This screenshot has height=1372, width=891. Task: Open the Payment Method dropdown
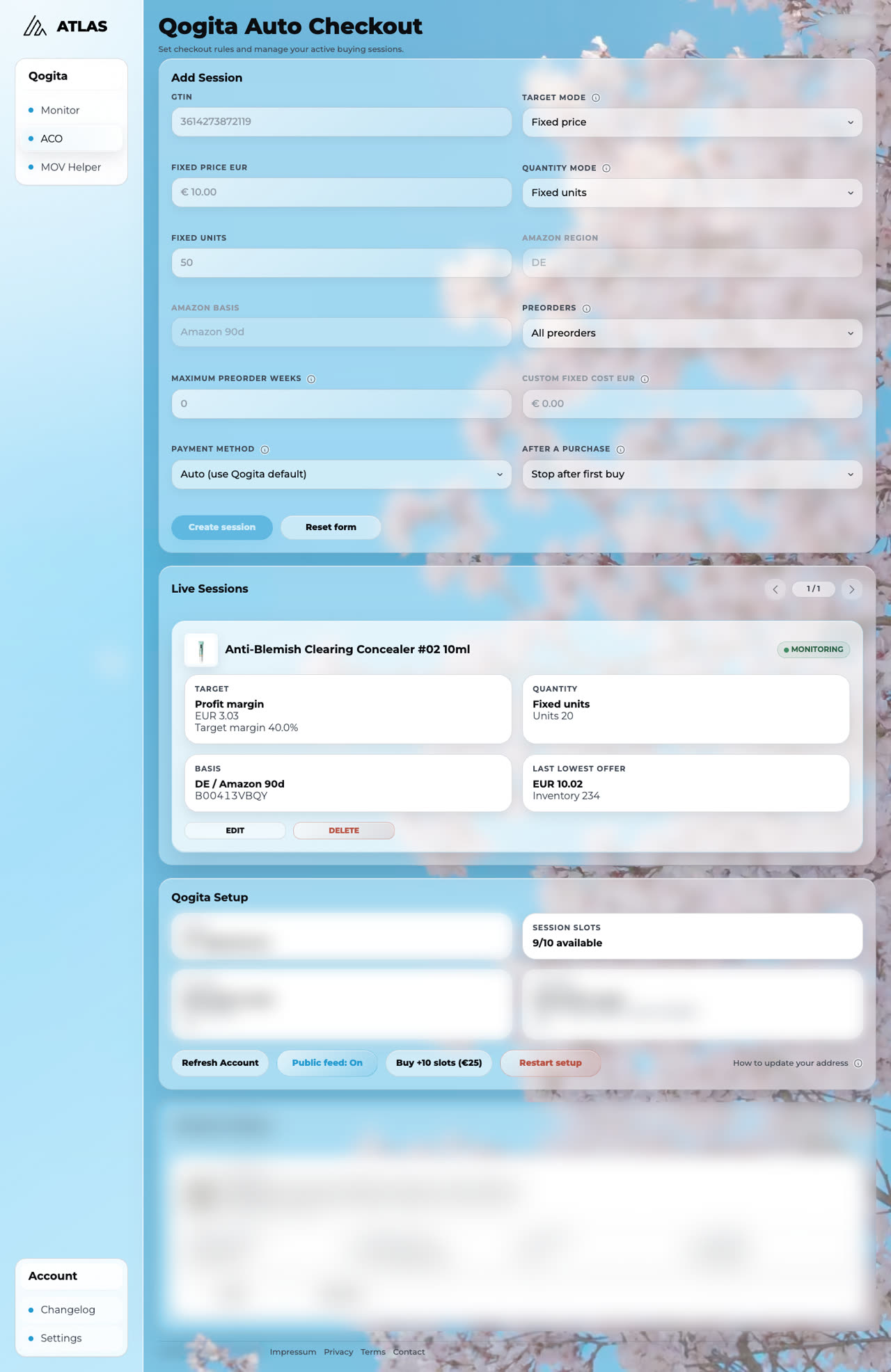341,474
